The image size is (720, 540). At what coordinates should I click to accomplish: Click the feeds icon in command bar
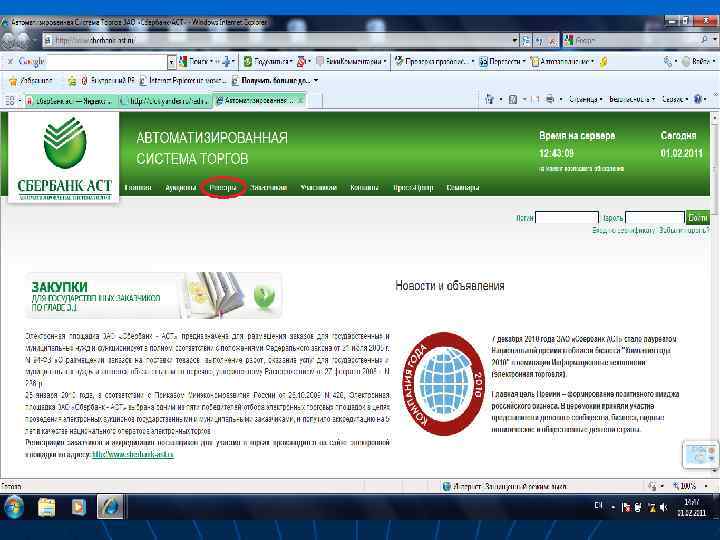tap(513, 99)
